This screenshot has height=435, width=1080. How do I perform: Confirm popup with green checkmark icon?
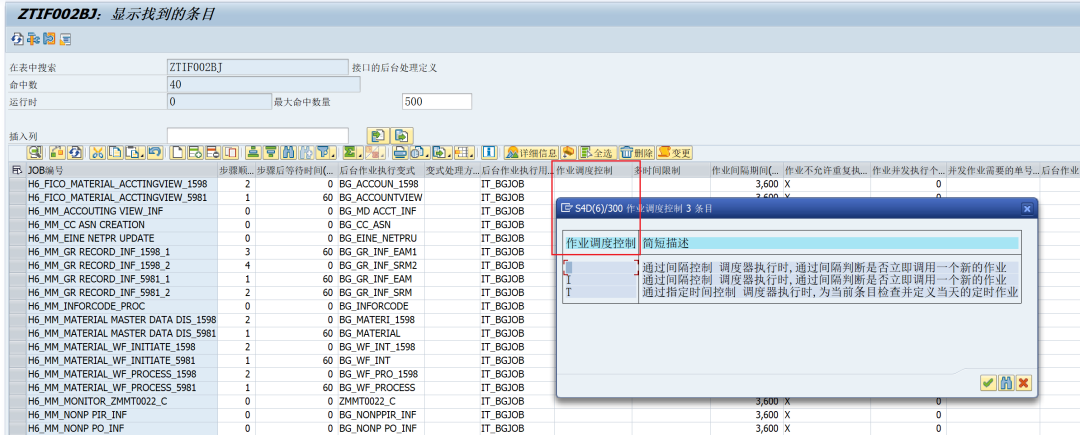coord(988,383)
